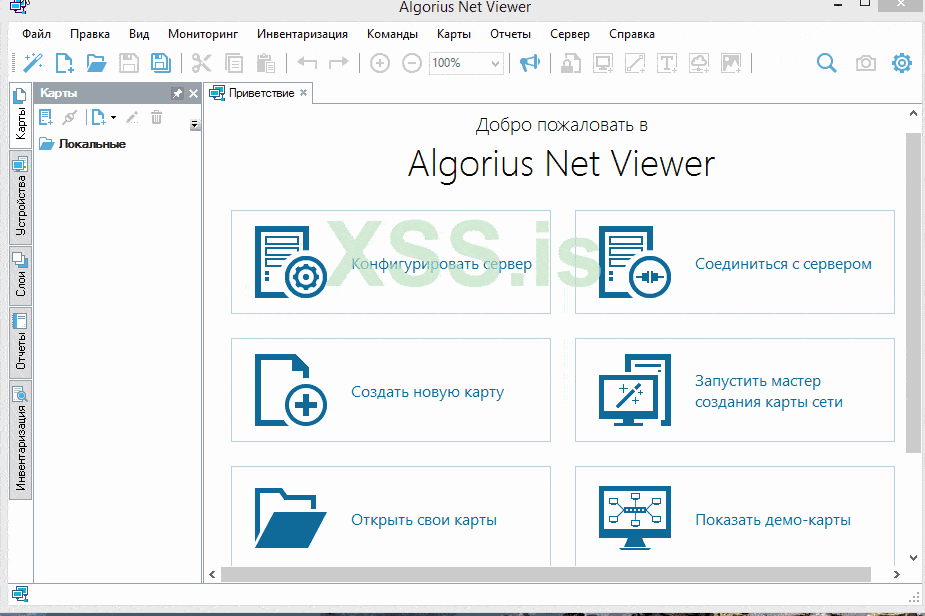Switch to the Устройства vertical side tab
The height and width of the screenshot is (616, 925).
(21, 196)
